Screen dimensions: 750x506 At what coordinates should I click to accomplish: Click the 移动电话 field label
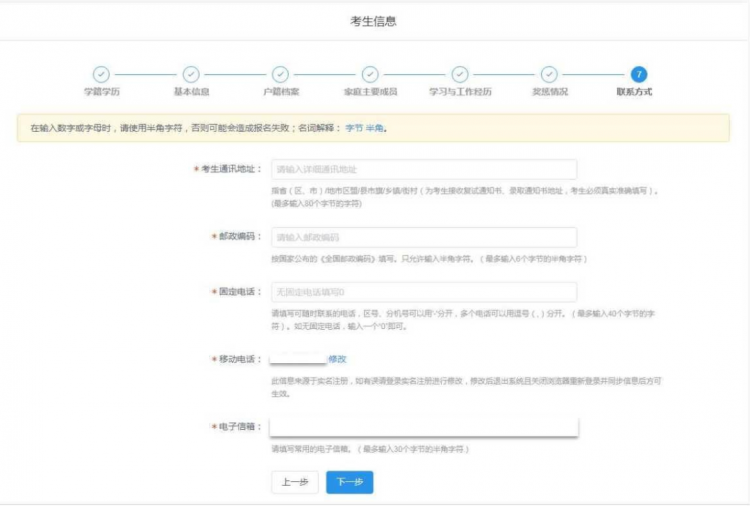237,359
